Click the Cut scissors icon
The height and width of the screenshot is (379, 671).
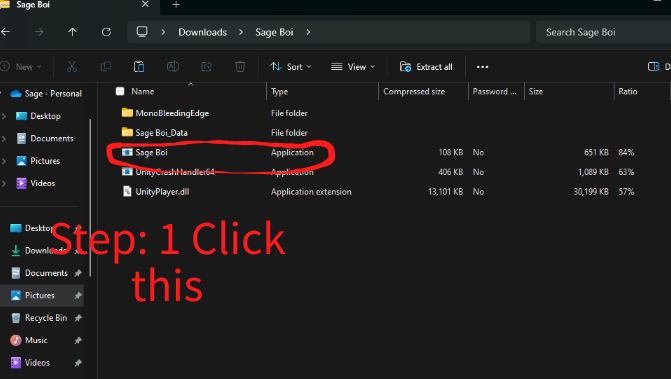(x=72, y=66)
